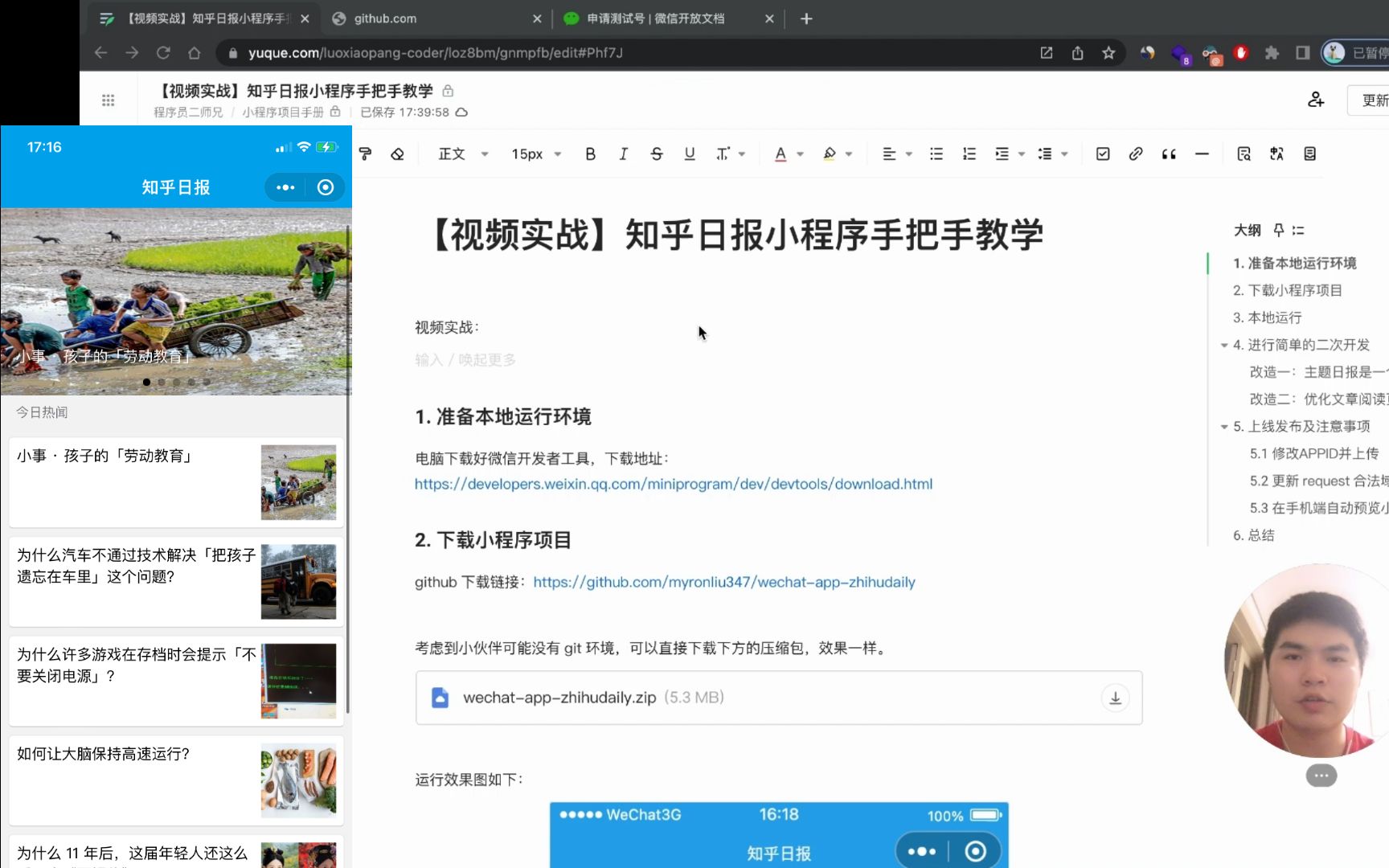Go to outline item 1. 准备本地运行环境
This screenshot has height=868, width=1389.
[1294, 263]
